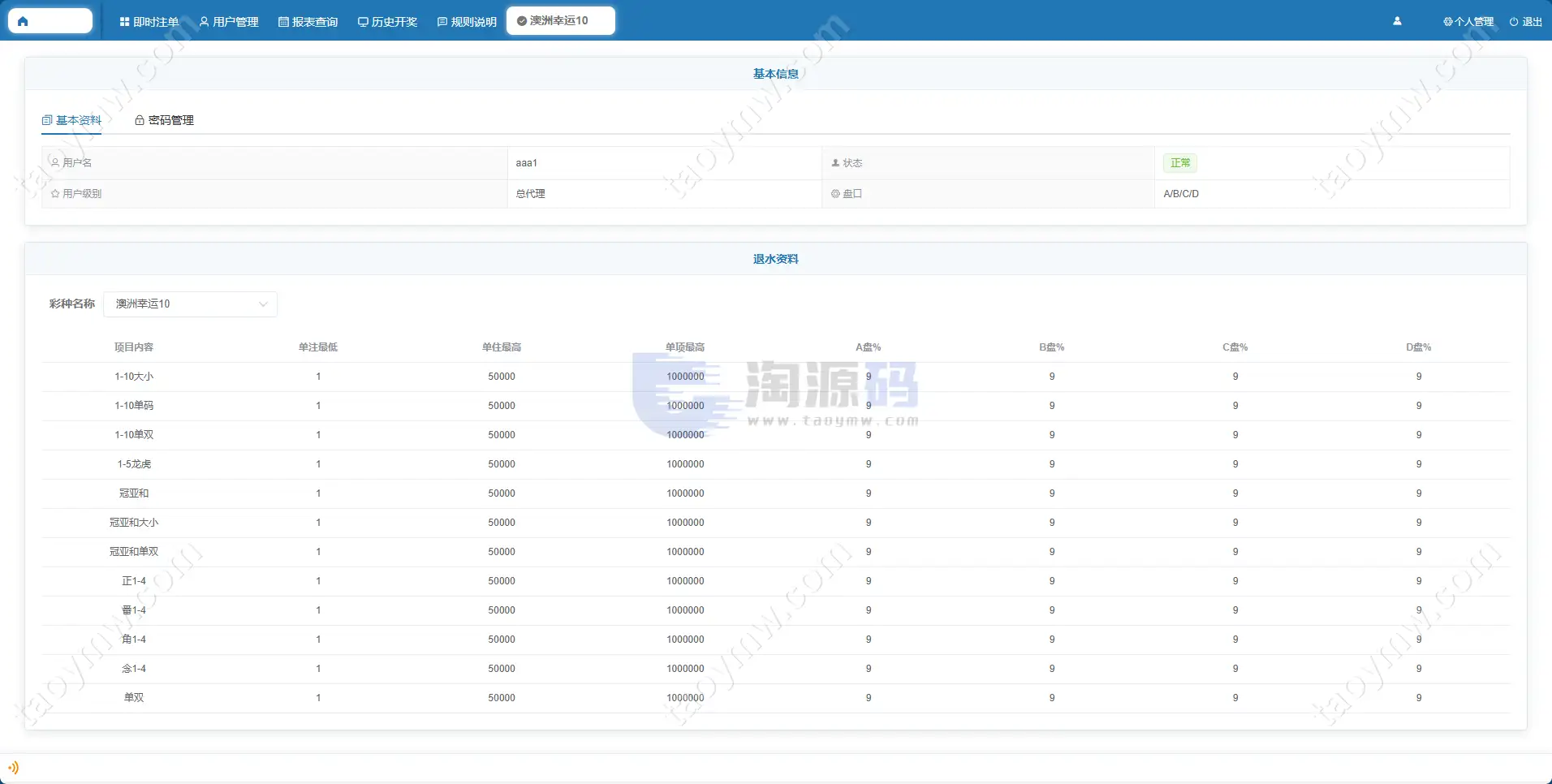Open 用户管理 menu
This screenshot has width=1552, height=784.
tap(229, 22)
